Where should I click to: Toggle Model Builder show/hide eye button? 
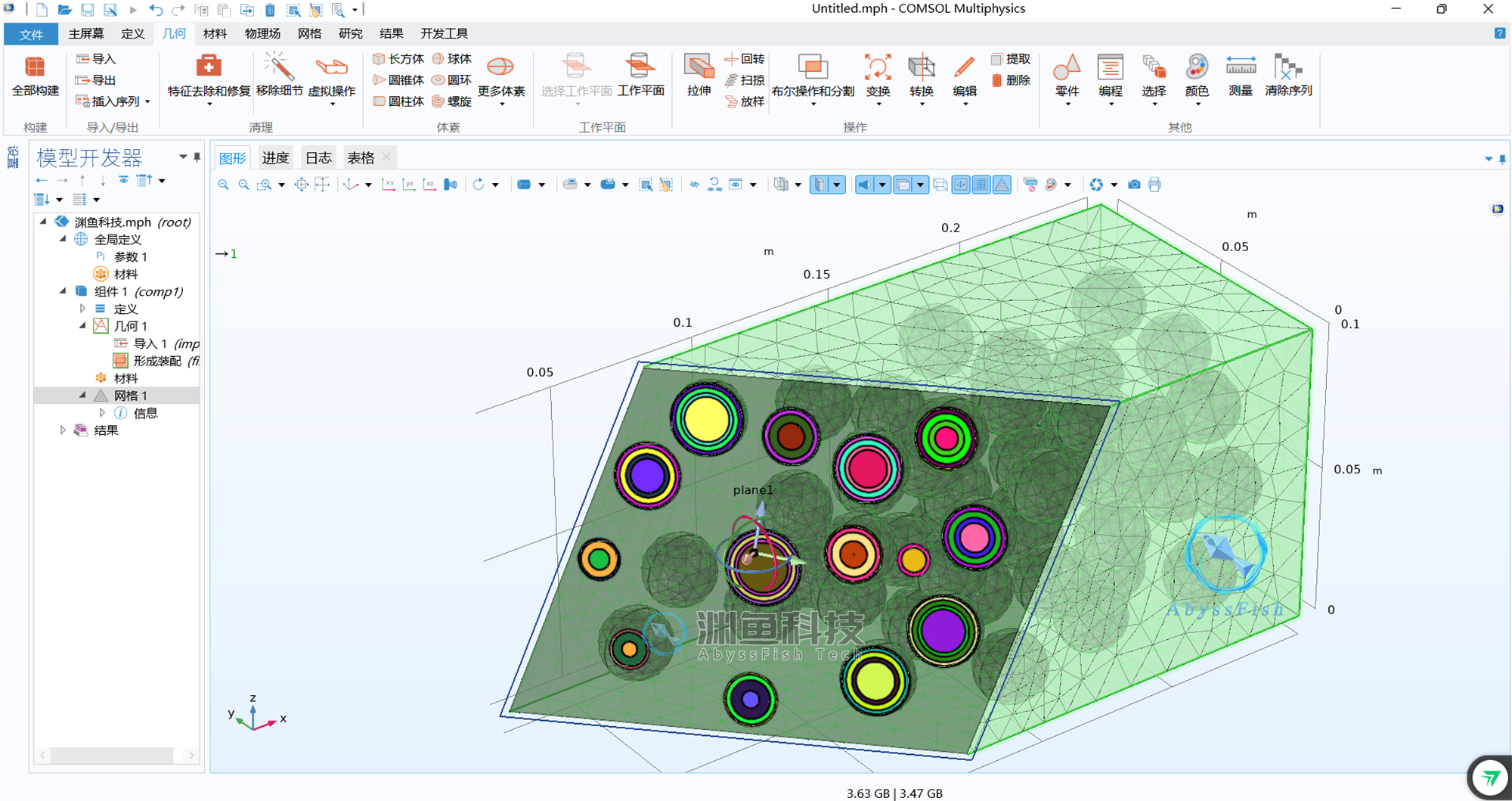(123, 180)
